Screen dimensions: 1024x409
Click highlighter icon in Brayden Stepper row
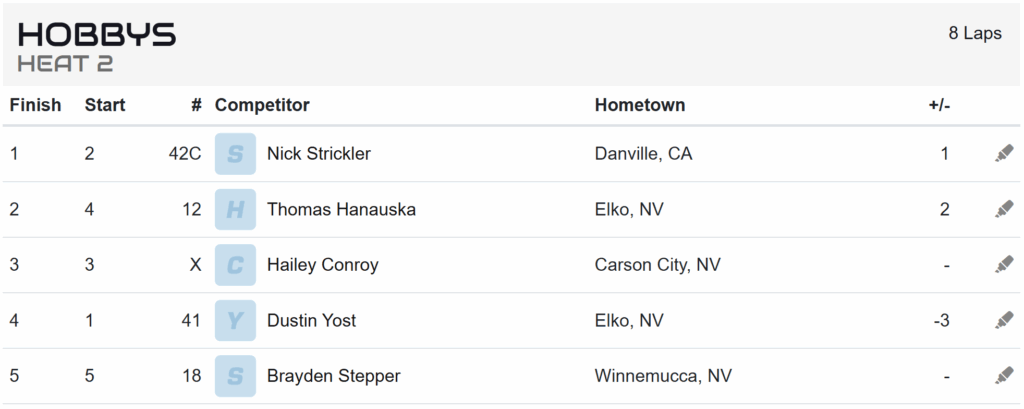coord(1004,376)
